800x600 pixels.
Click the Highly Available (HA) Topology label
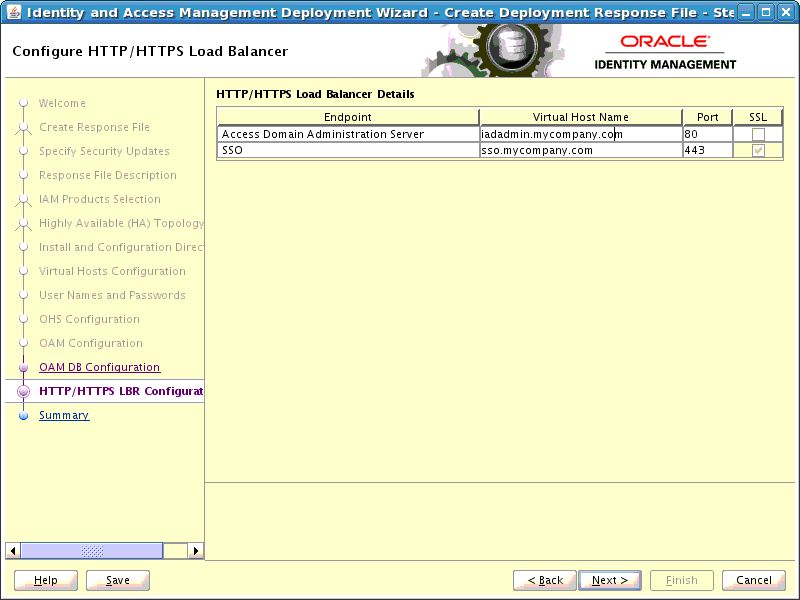[121, 223]
